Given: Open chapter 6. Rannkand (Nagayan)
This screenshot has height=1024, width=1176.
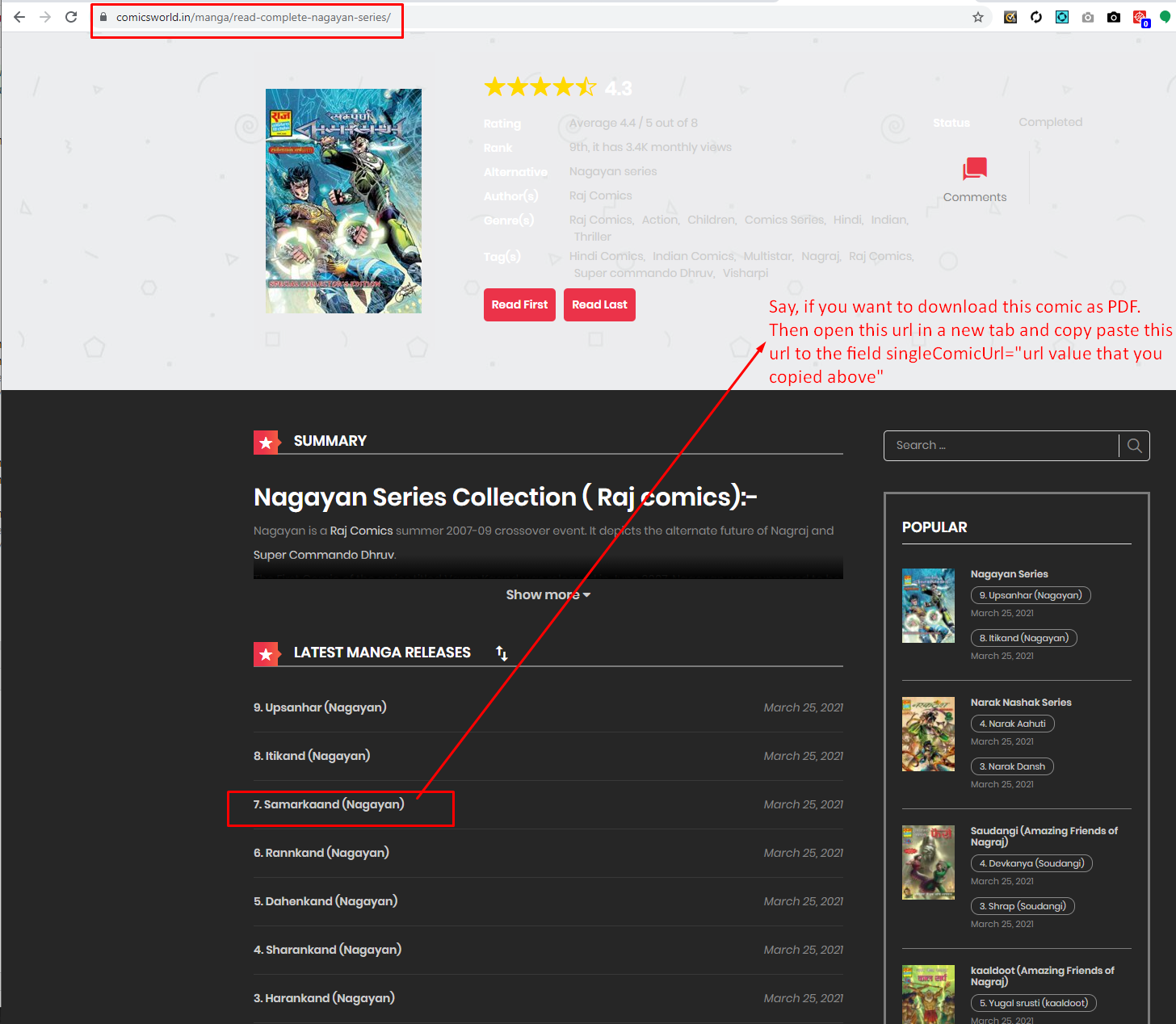Looking at the screenshot, I should pos(321,853).
